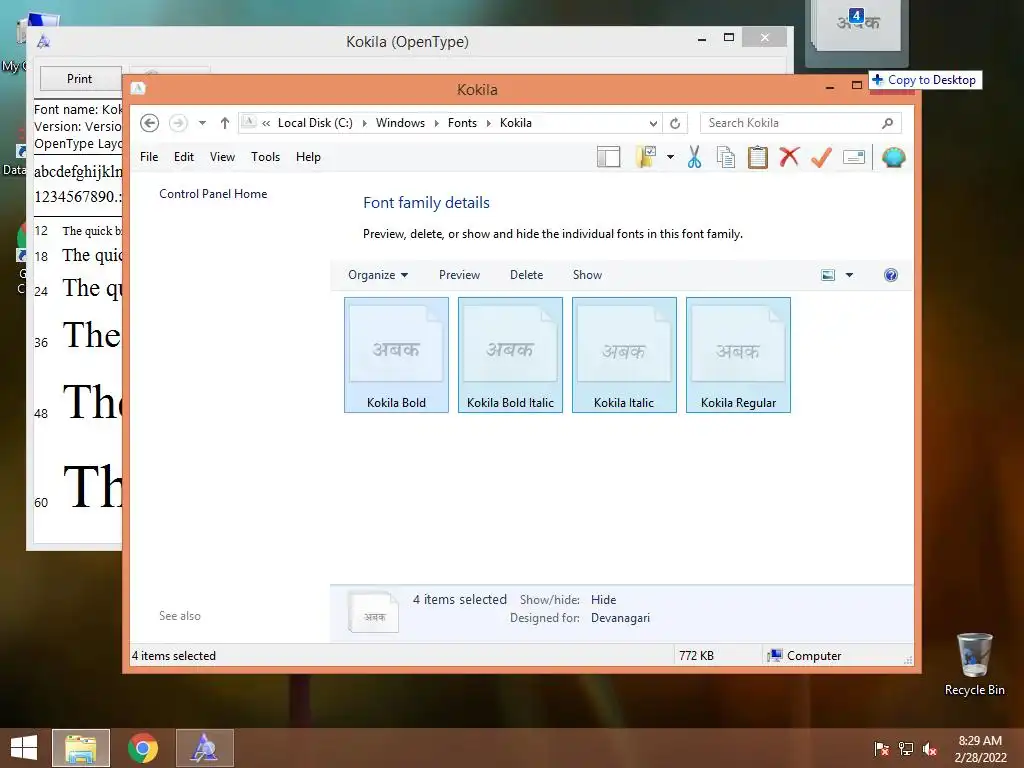Viewport: 1024px width, 768px height.
Task: Click the Kokila window title bar icon
Action: pos(138,89)
